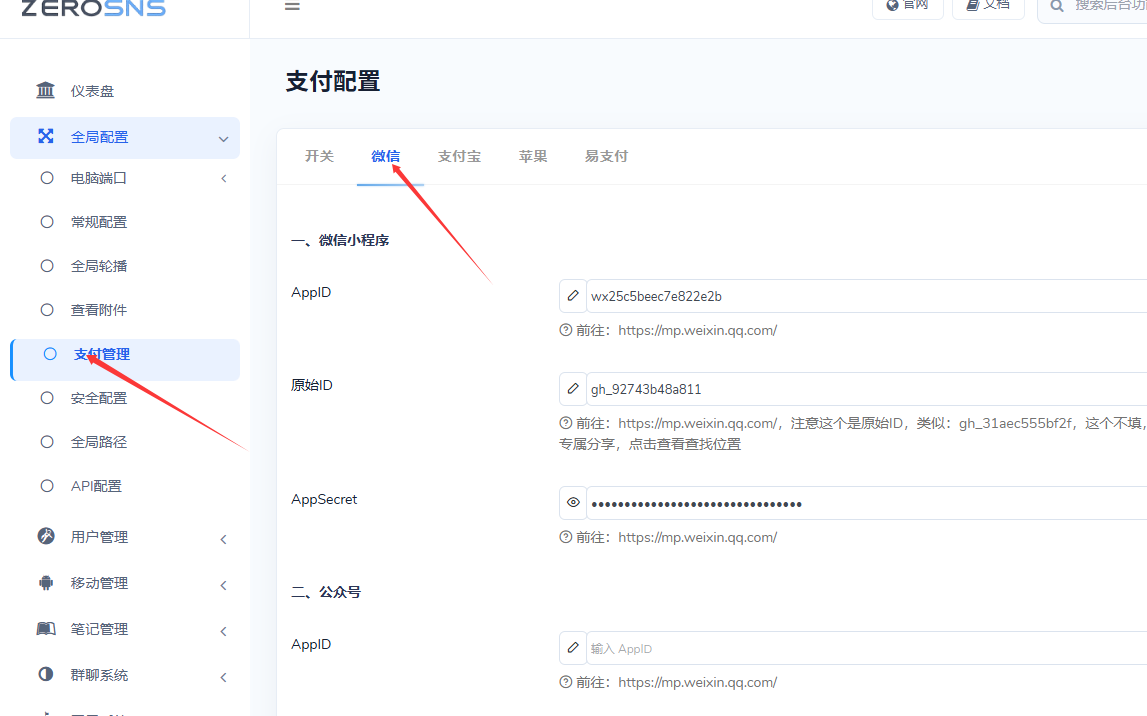Click the 群聊系统 half-circle icon
Image resolution: width=1147 pixels, height=716 pixels.
pyautogui.click(x=46, y=674)
